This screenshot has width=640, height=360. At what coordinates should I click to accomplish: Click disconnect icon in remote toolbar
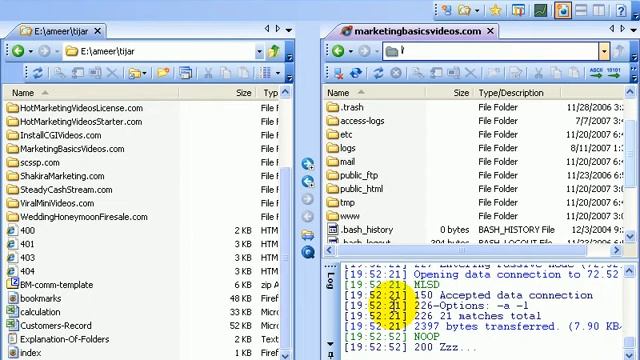pyautogui.click(x=338, y=73)
